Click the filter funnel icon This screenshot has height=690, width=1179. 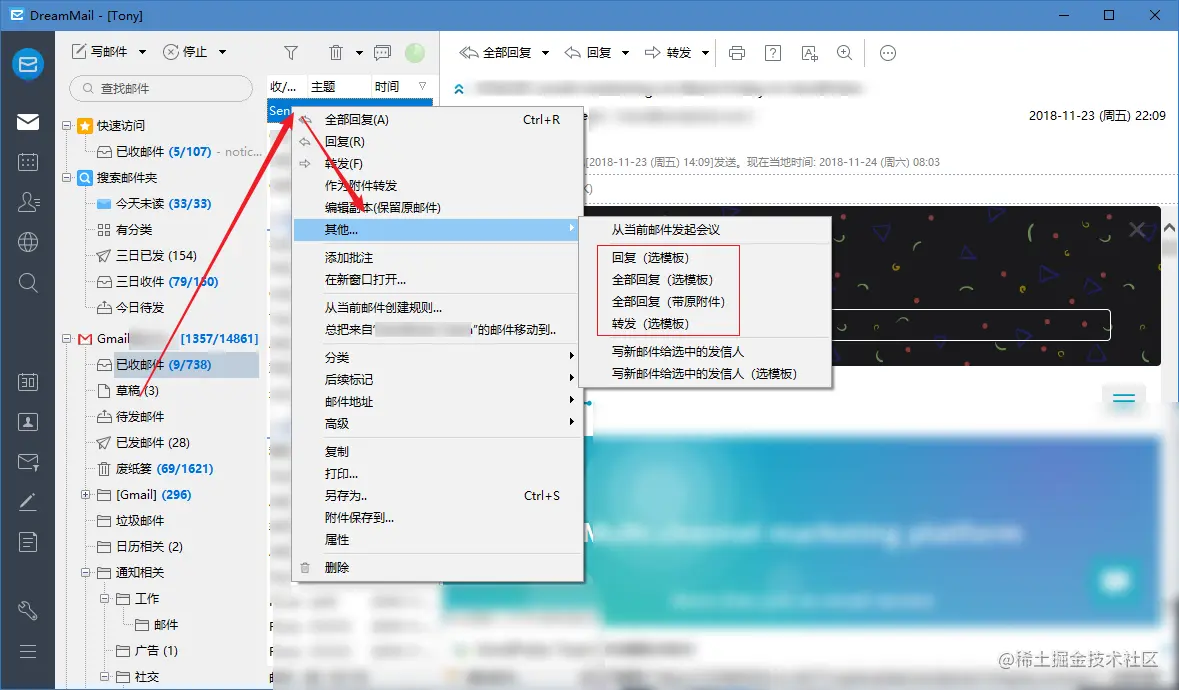[291, 53]
